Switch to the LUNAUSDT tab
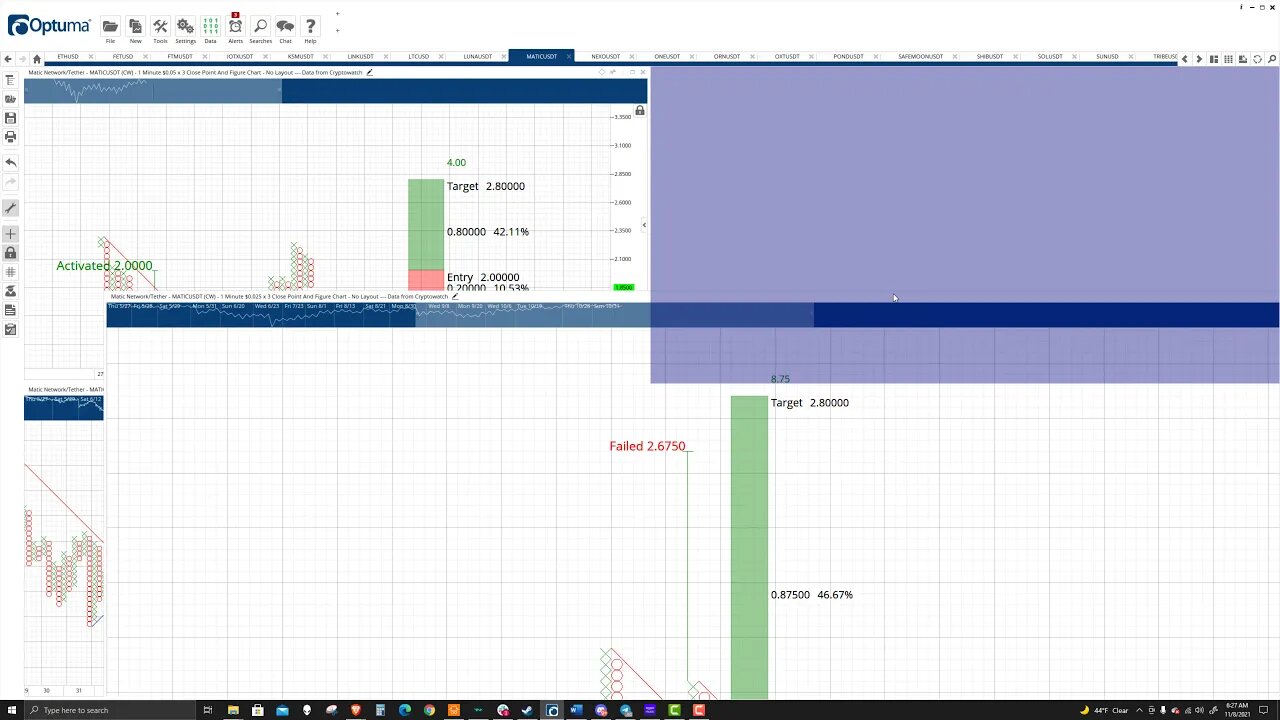Viewport: 1280px width, 720px height. pos(478,57)
